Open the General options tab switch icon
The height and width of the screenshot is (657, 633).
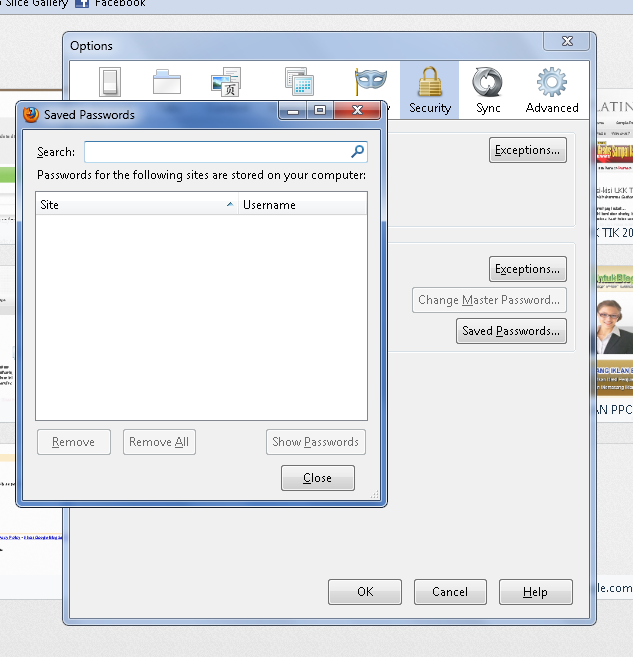[110, 82]
